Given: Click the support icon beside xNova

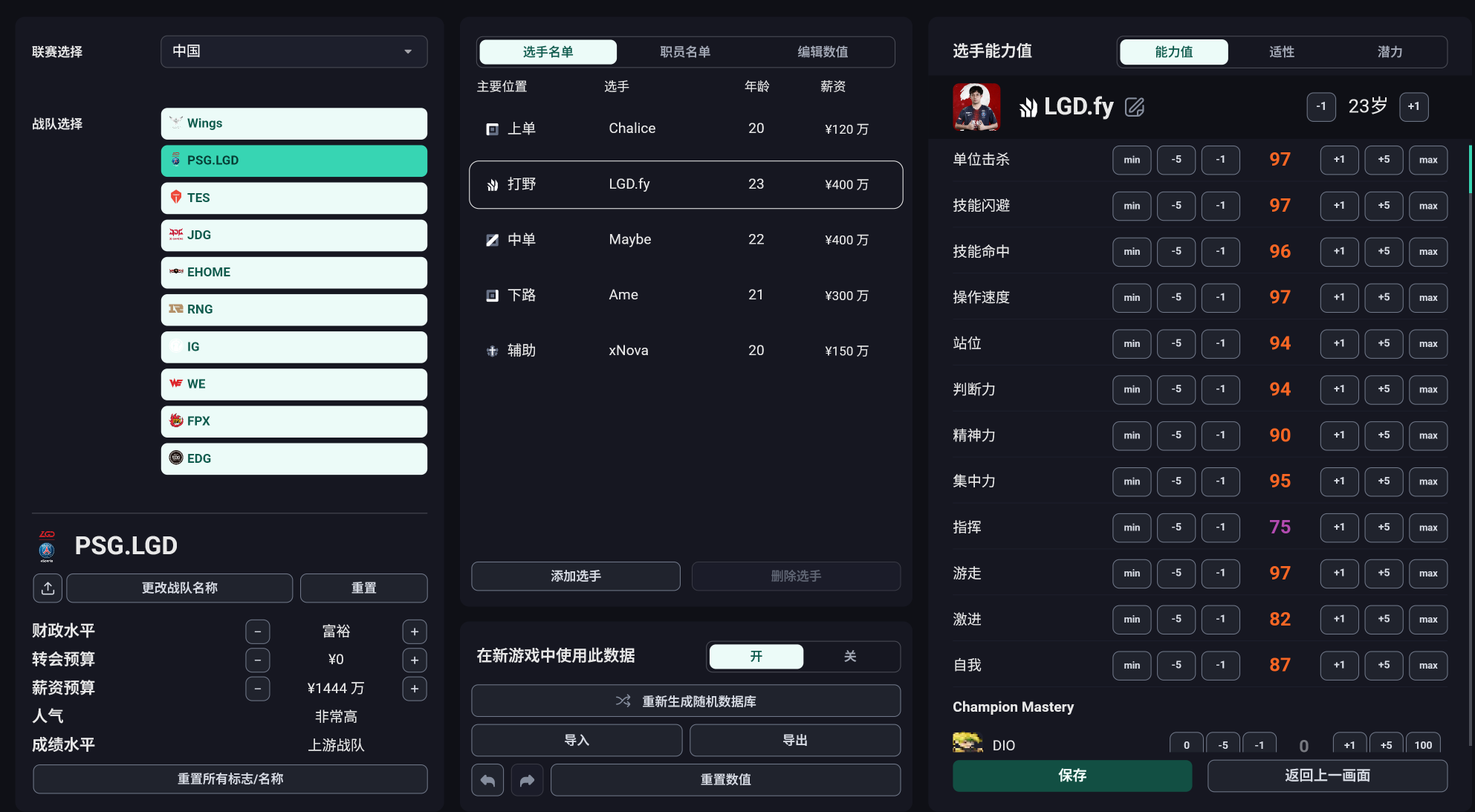Looking at the screenshot, I should tap(492, 351).
